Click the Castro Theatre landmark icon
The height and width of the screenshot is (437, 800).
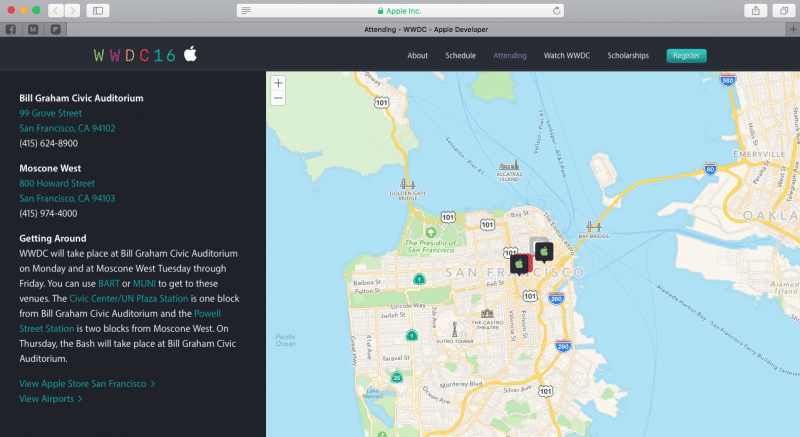pyautogui.click(x=487, y=314)
